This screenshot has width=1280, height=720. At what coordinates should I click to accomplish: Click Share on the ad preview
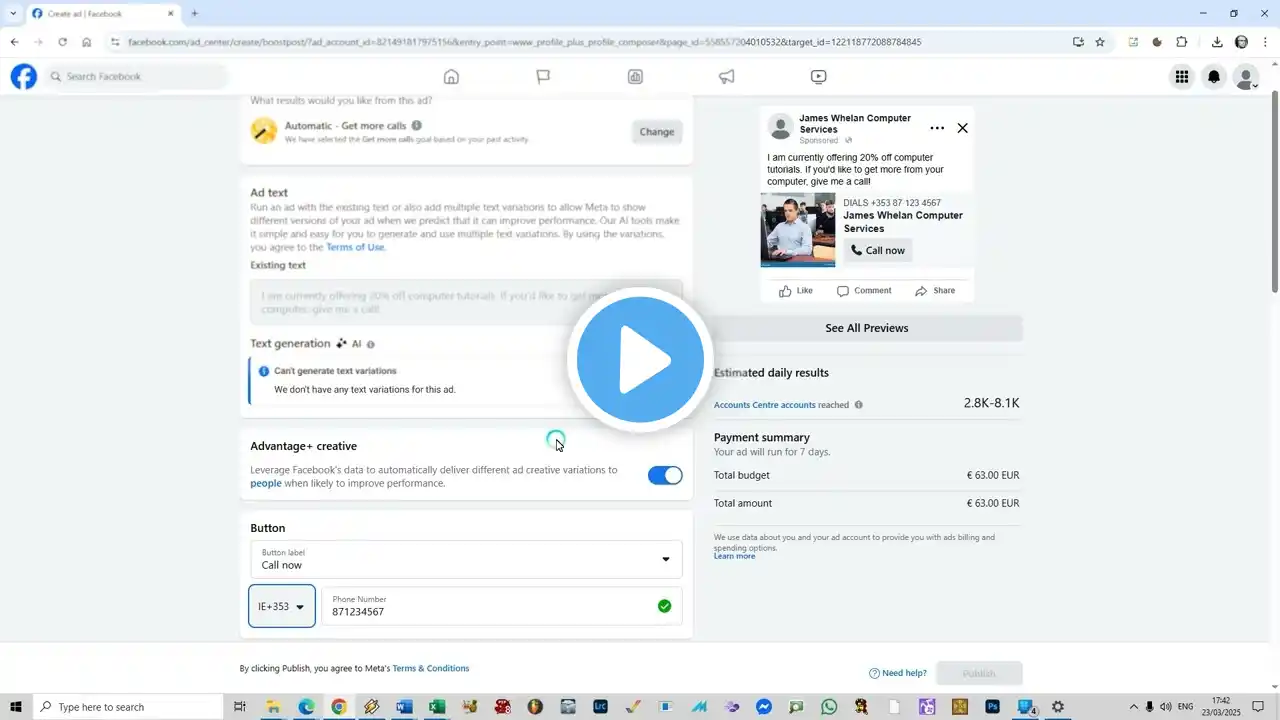pos(935,291)
